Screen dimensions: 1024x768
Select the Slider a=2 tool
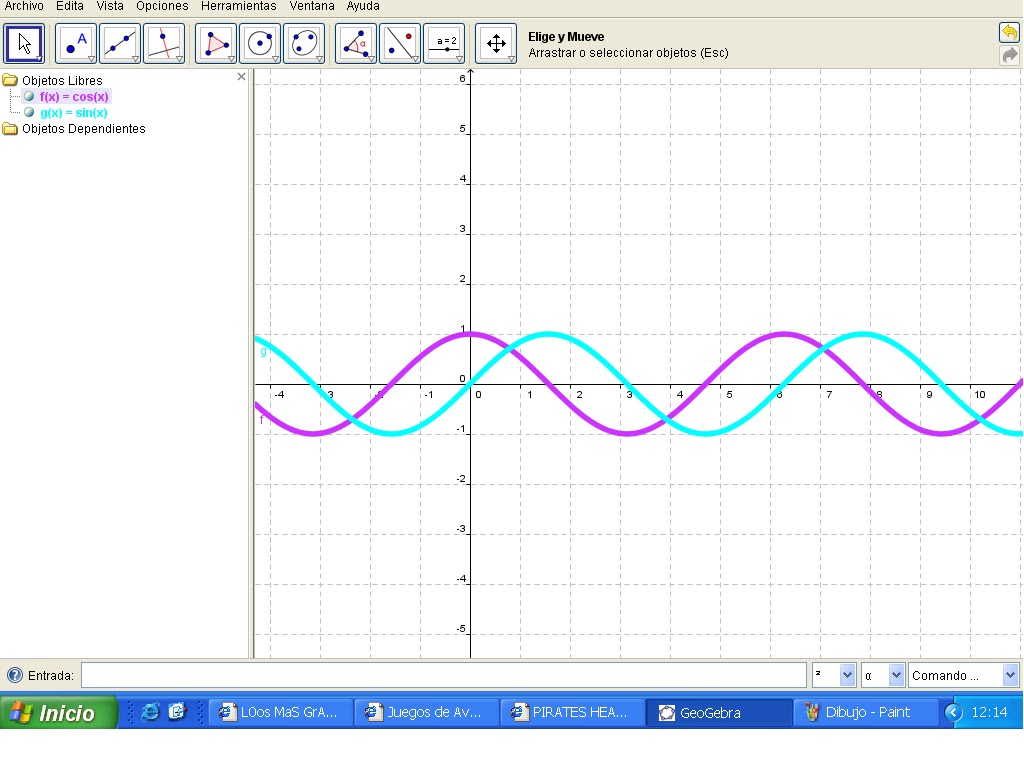pos(444,44)
